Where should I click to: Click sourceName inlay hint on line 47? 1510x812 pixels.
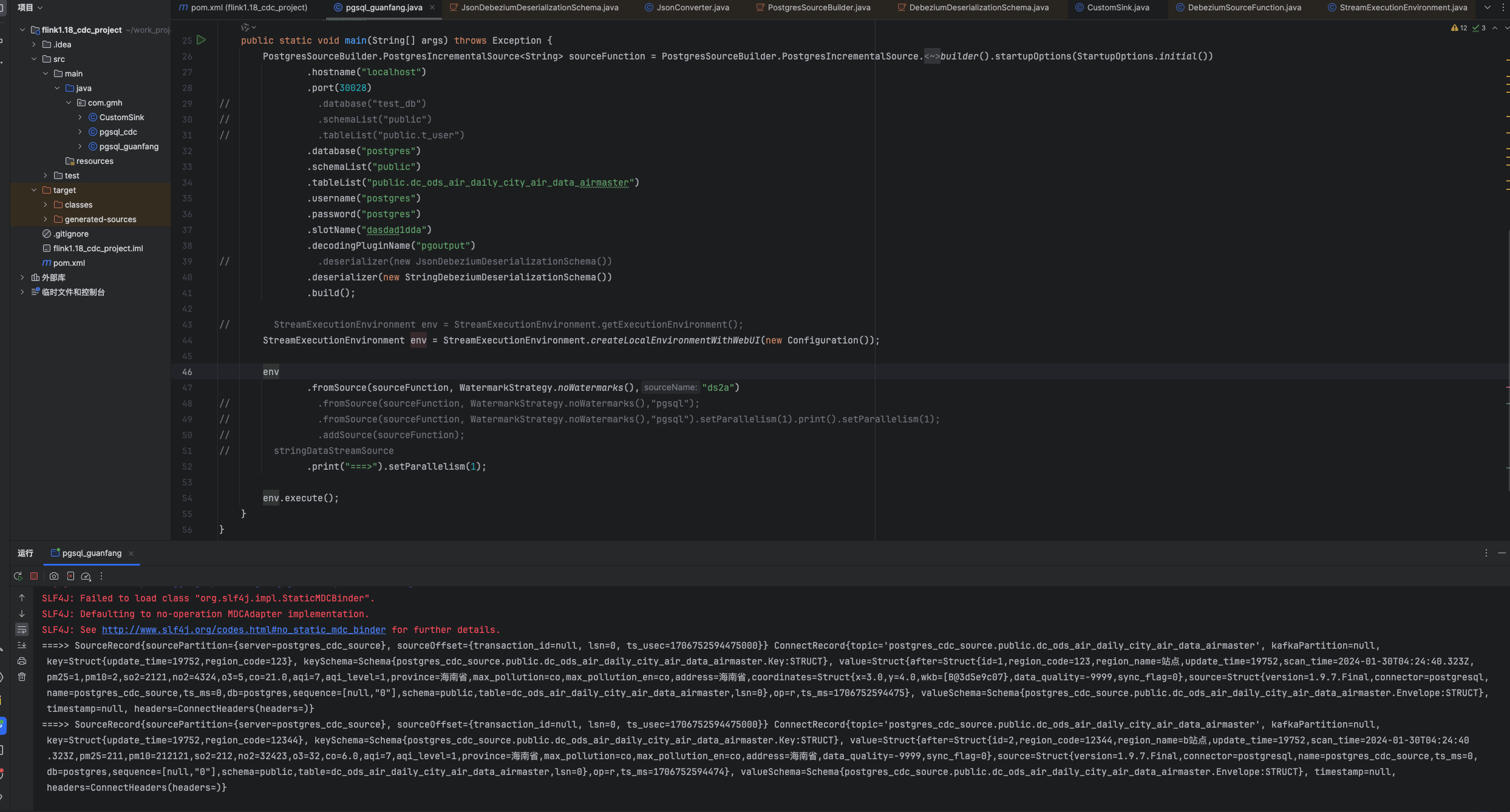pos(670,387)
